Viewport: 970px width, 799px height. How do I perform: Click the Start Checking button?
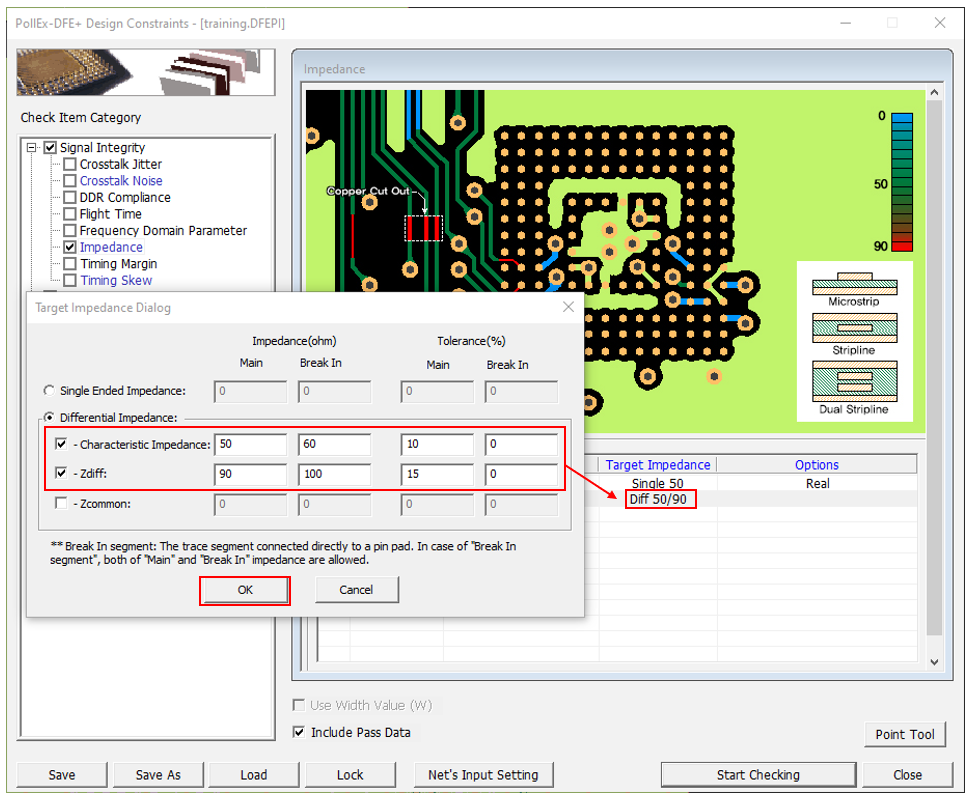(x=757, y=774)
